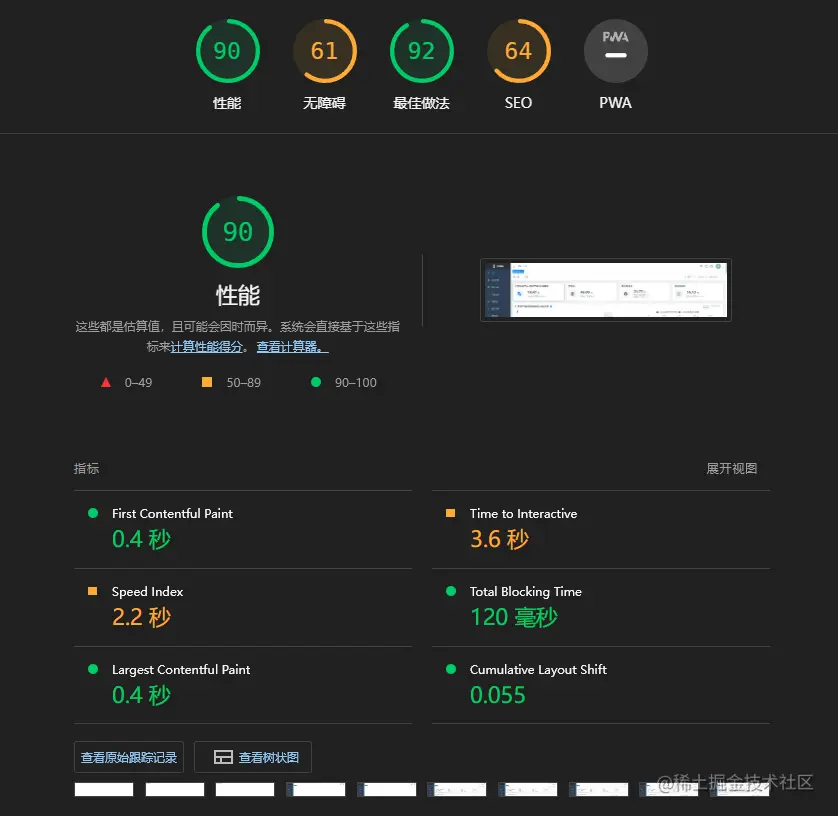This screenshot has height=816, width=838.
Task: Open the 最佳做法 category label
Action: [422, 103]
